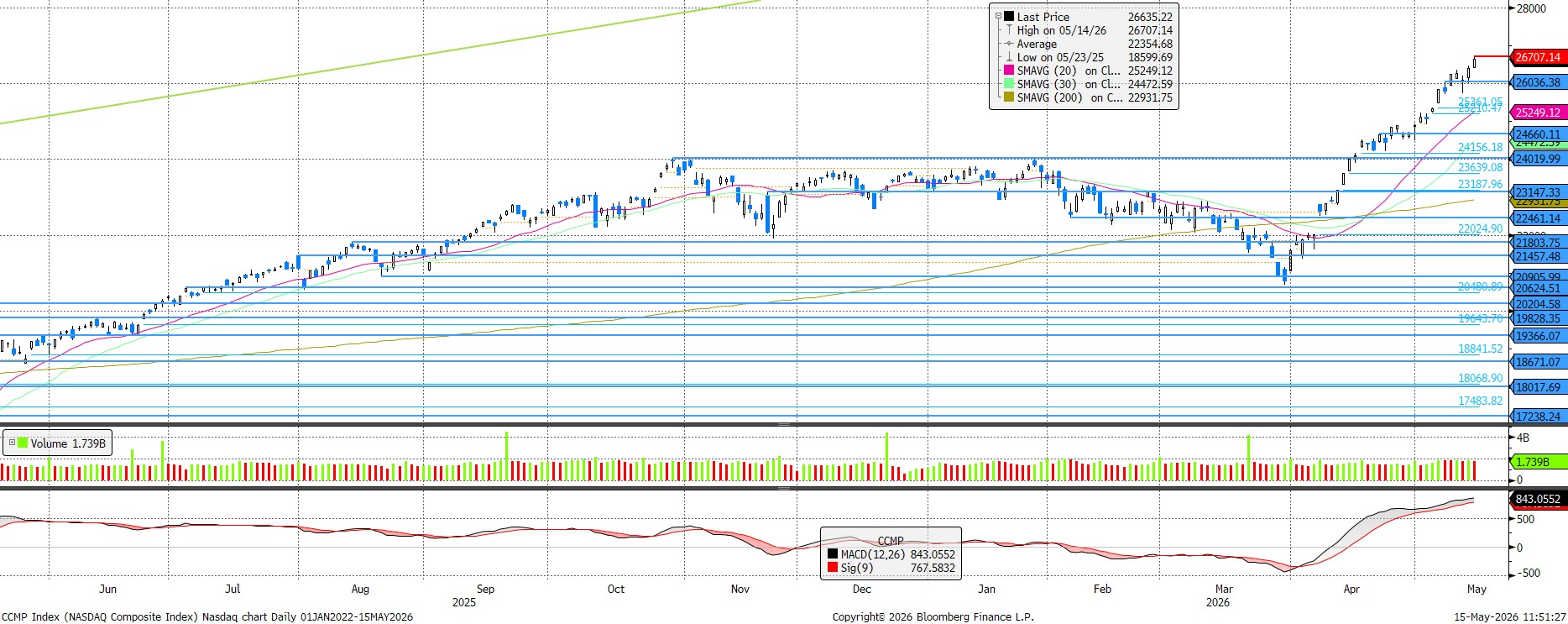Click the magenta SMAVG (20) color swatch
1568x624 pixels.
click(x=1009, y=71)
